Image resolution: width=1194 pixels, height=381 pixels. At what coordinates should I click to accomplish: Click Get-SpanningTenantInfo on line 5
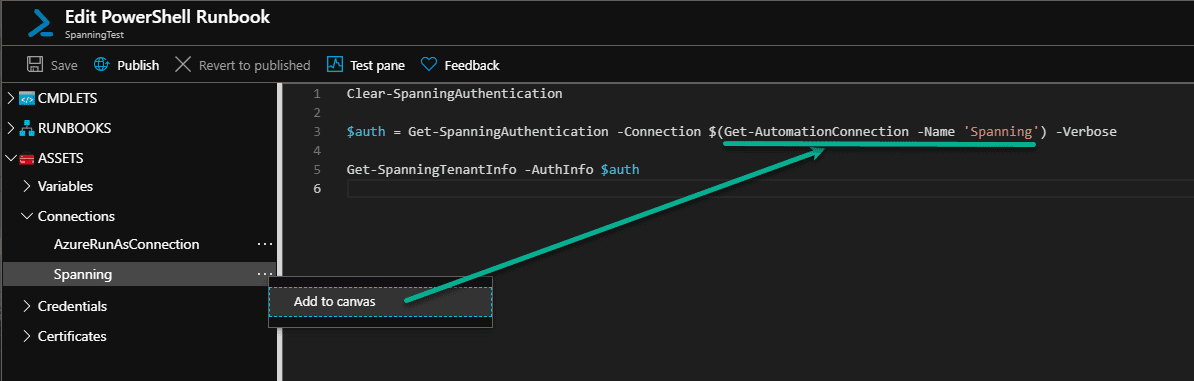(x=431, y=169)
